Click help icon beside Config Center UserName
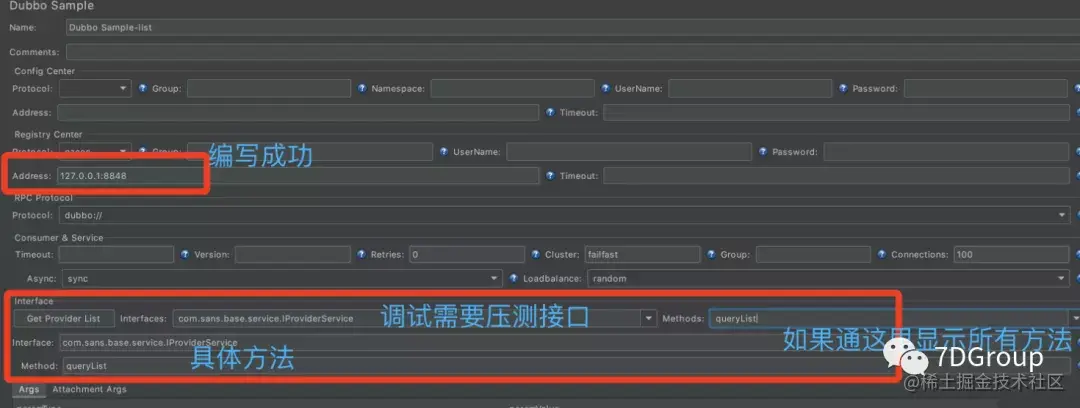 606,88
